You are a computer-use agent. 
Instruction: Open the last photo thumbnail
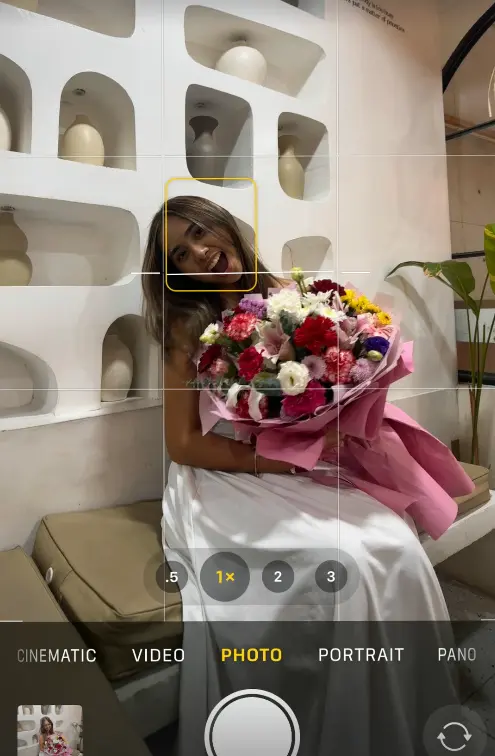click(50, 730)
